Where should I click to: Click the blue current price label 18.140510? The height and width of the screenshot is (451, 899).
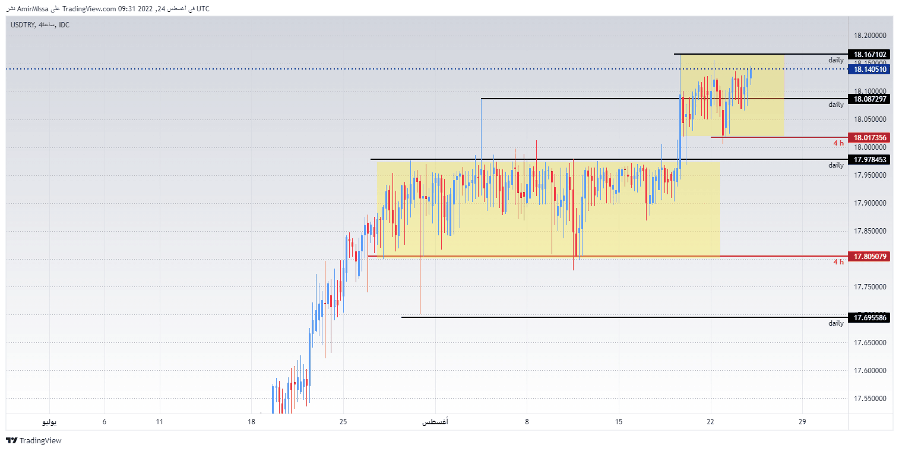(870, 69)
